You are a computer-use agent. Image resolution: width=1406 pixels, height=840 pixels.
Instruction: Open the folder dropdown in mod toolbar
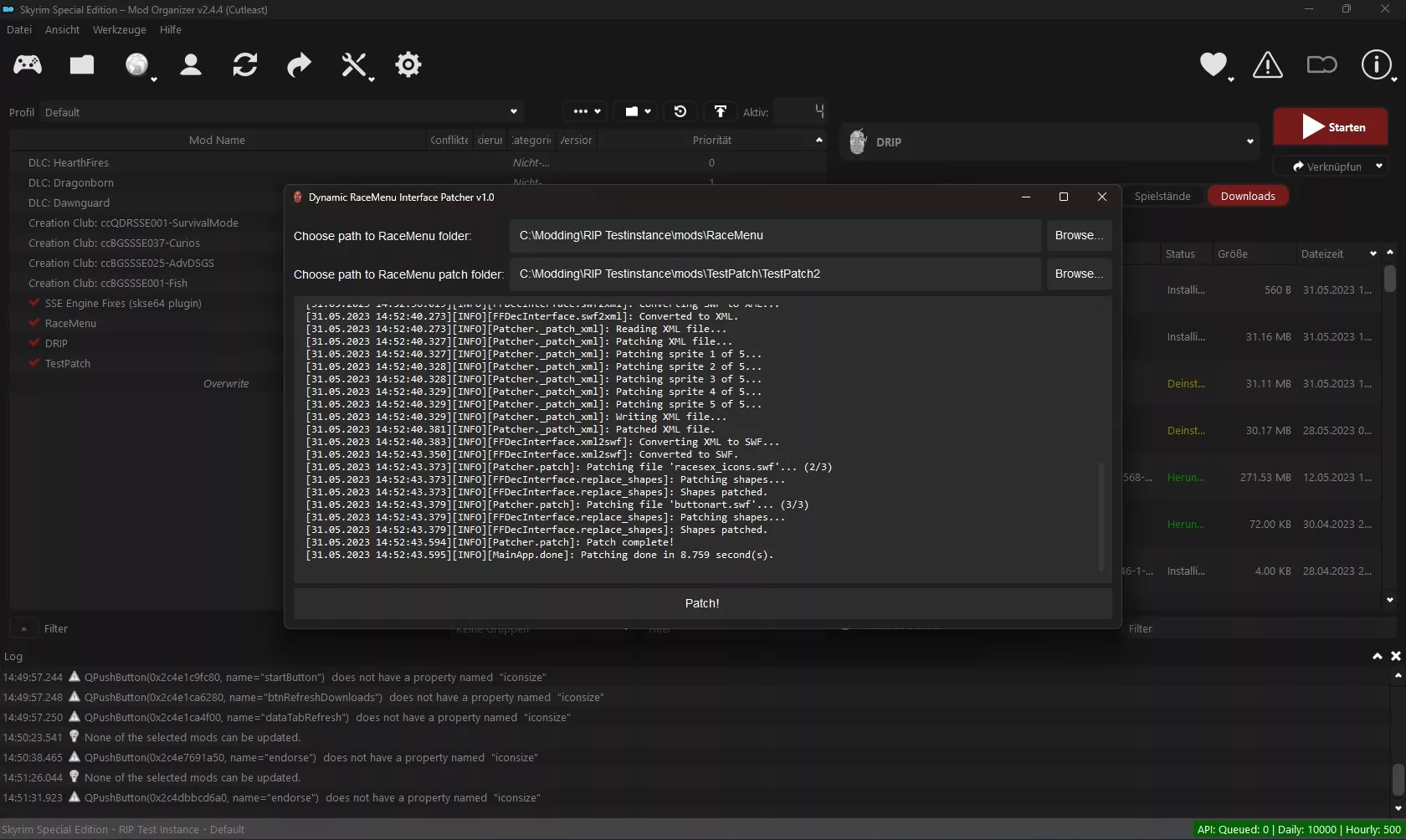(x=638, y=111)
